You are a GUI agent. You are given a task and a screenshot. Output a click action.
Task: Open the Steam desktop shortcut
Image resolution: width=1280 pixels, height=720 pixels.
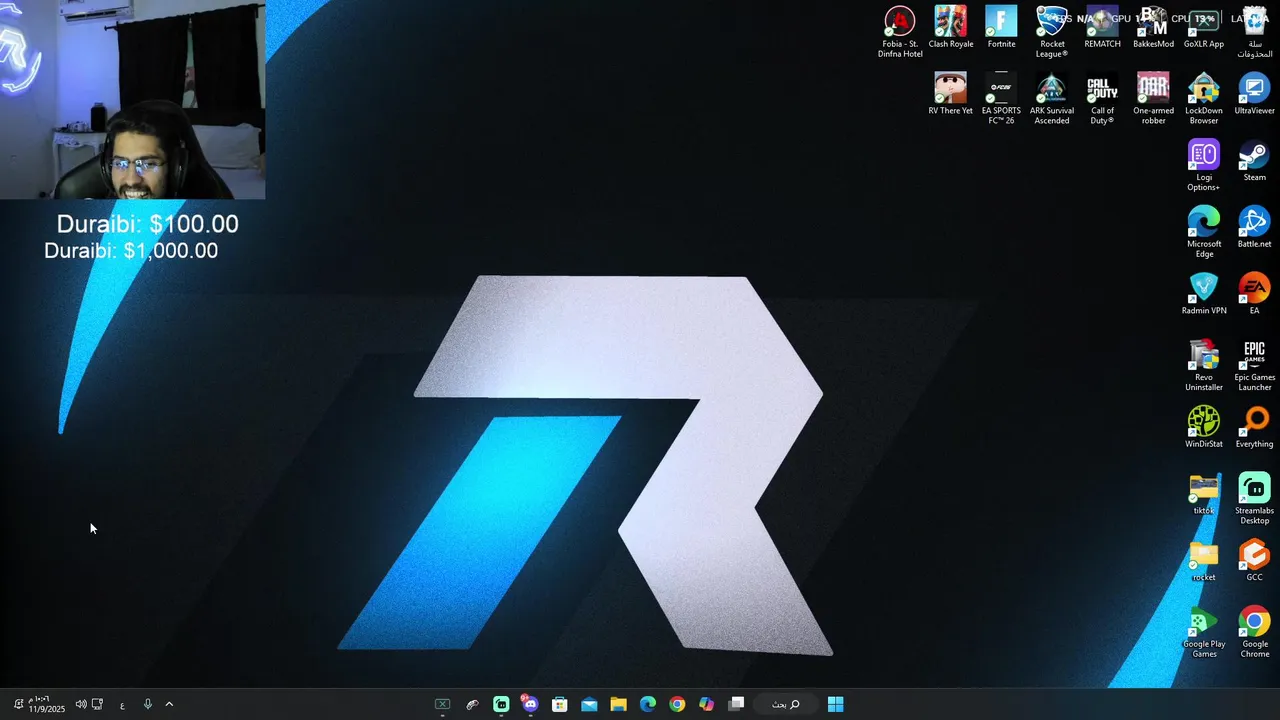(x=1254, y=161)
